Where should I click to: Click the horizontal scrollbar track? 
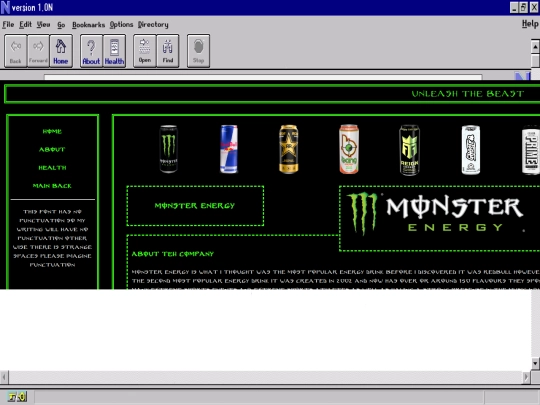pos(265,377)
